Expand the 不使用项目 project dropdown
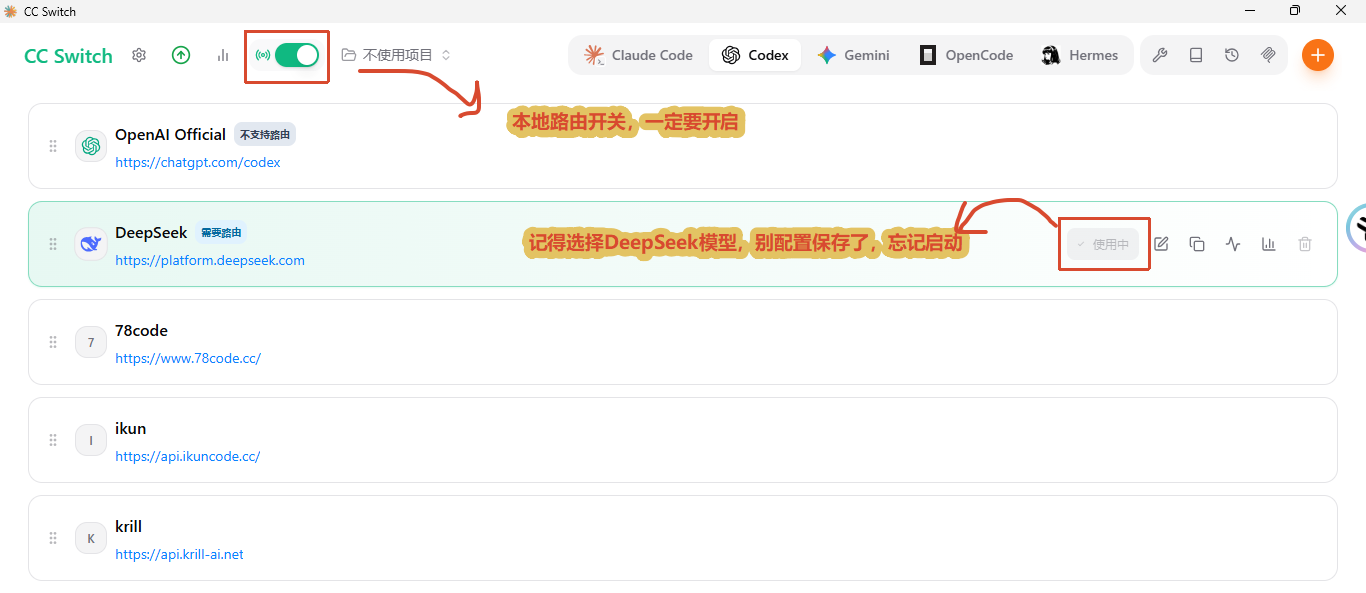The height and width of the screenshot is (593, 1366). [x=397, y=55]
